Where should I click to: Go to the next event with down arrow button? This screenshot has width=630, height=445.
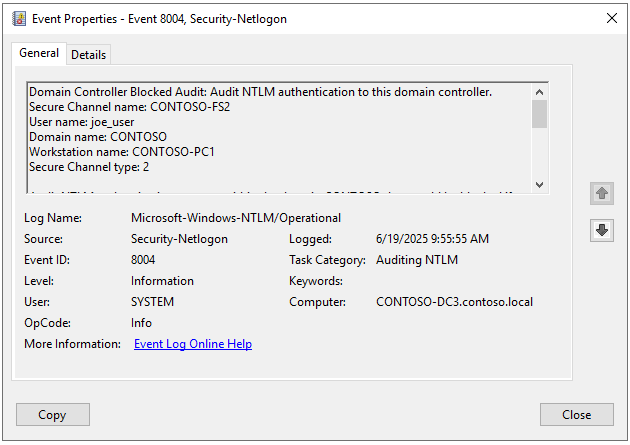(602, 230)
